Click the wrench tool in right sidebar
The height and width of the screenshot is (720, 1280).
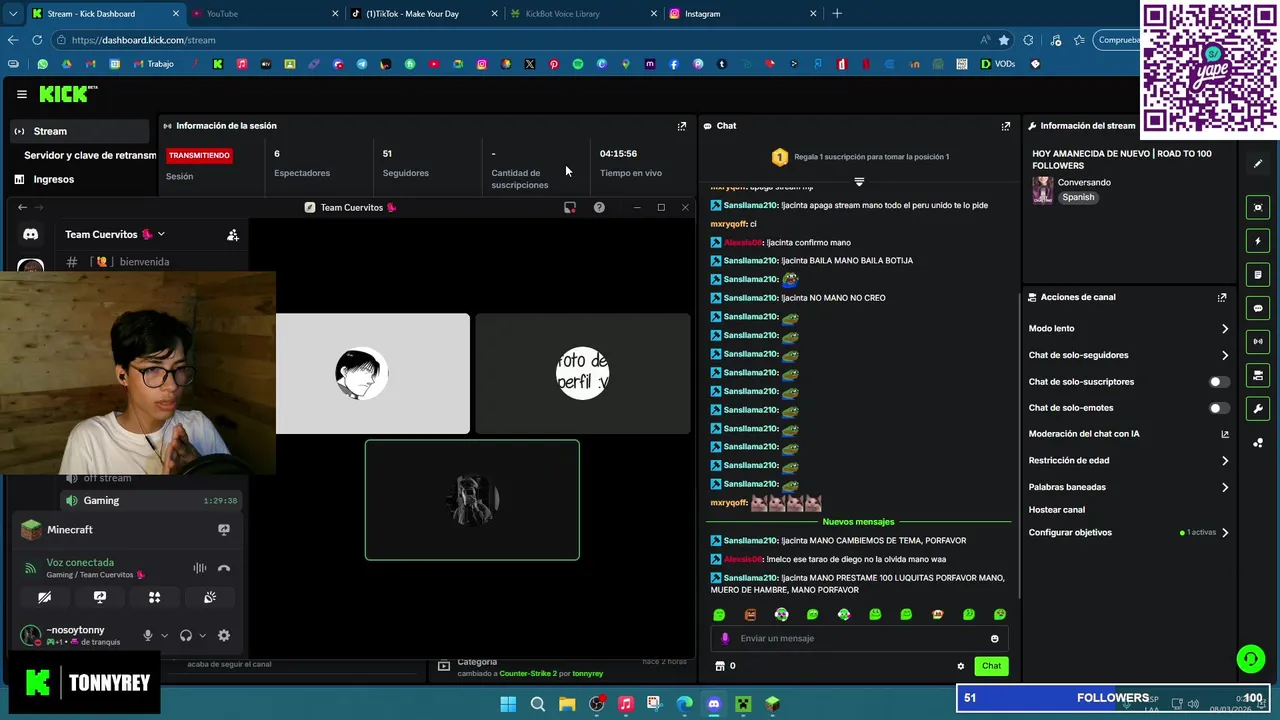tap(1258, 408)
